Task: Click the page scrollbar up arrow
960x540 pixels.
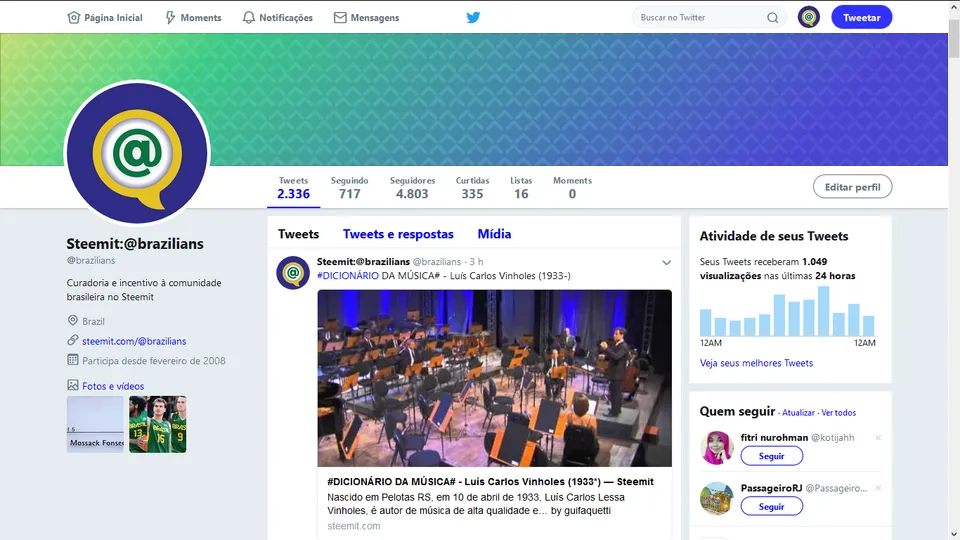Action: click(x=954, y=5)
